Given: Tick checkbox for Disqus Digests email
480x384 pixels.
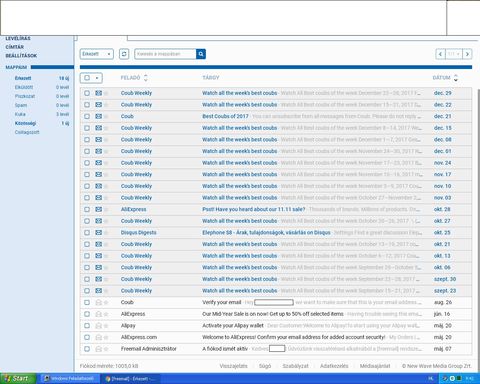Looking at the screenshot, I should pyautogui.click(x=87, y=233).
